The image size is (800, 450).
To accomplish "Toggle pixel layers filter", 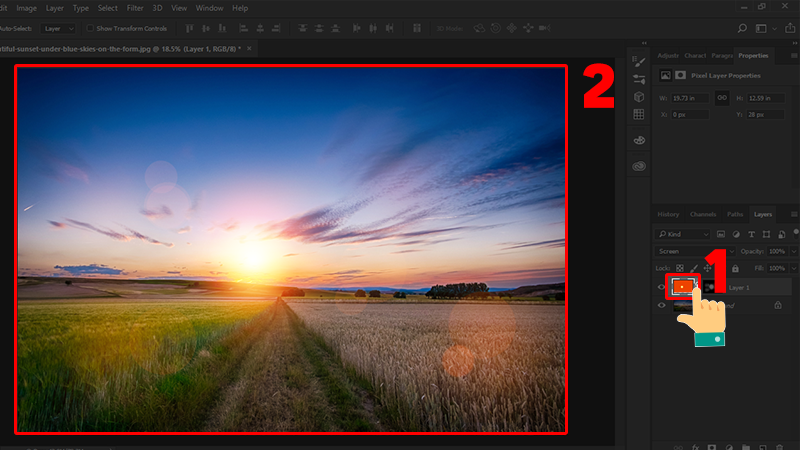I will pyautogui.click(x=720, y=234).
